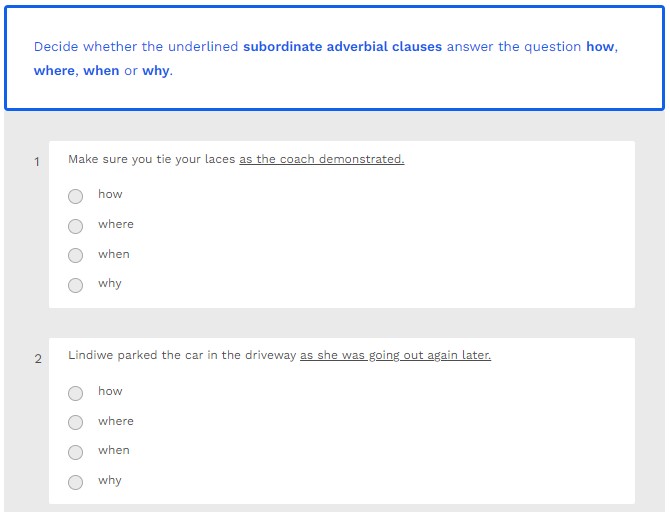Click the 'when' label text in question 2
The image size is (670, 512).
114,450
